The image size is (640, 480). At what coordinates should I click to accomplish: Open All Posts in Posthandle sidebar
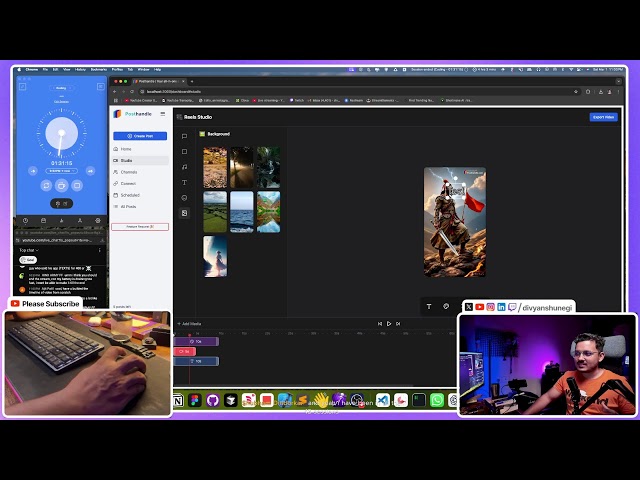coord(141,207)
